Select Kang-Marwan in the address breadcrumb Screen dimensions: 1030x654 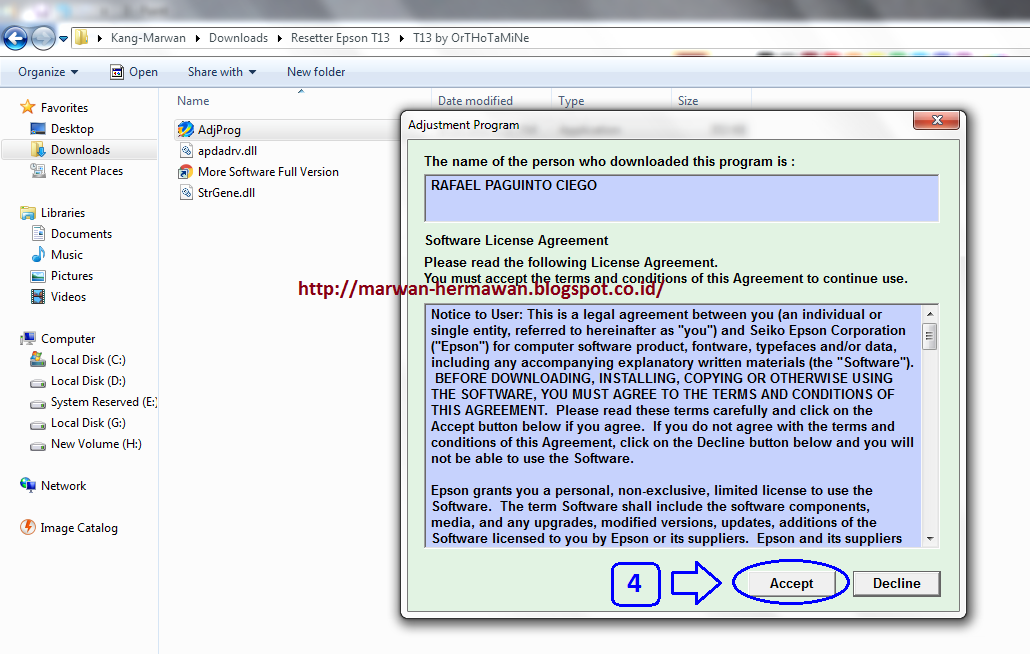pos(148,38)
